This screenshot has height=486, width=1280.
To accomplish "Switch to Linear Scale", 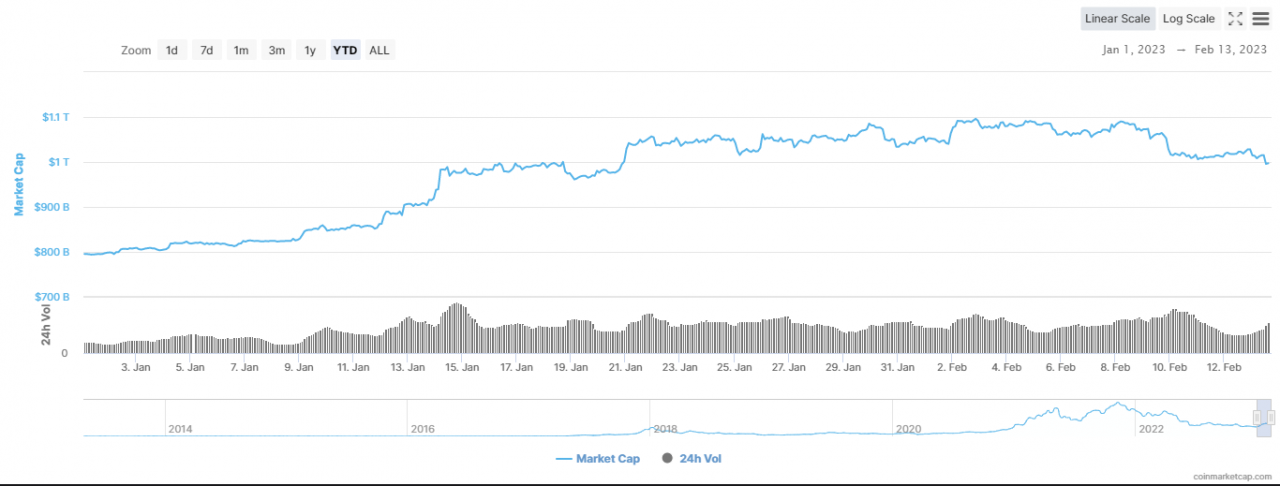I will pos(1118,19).
